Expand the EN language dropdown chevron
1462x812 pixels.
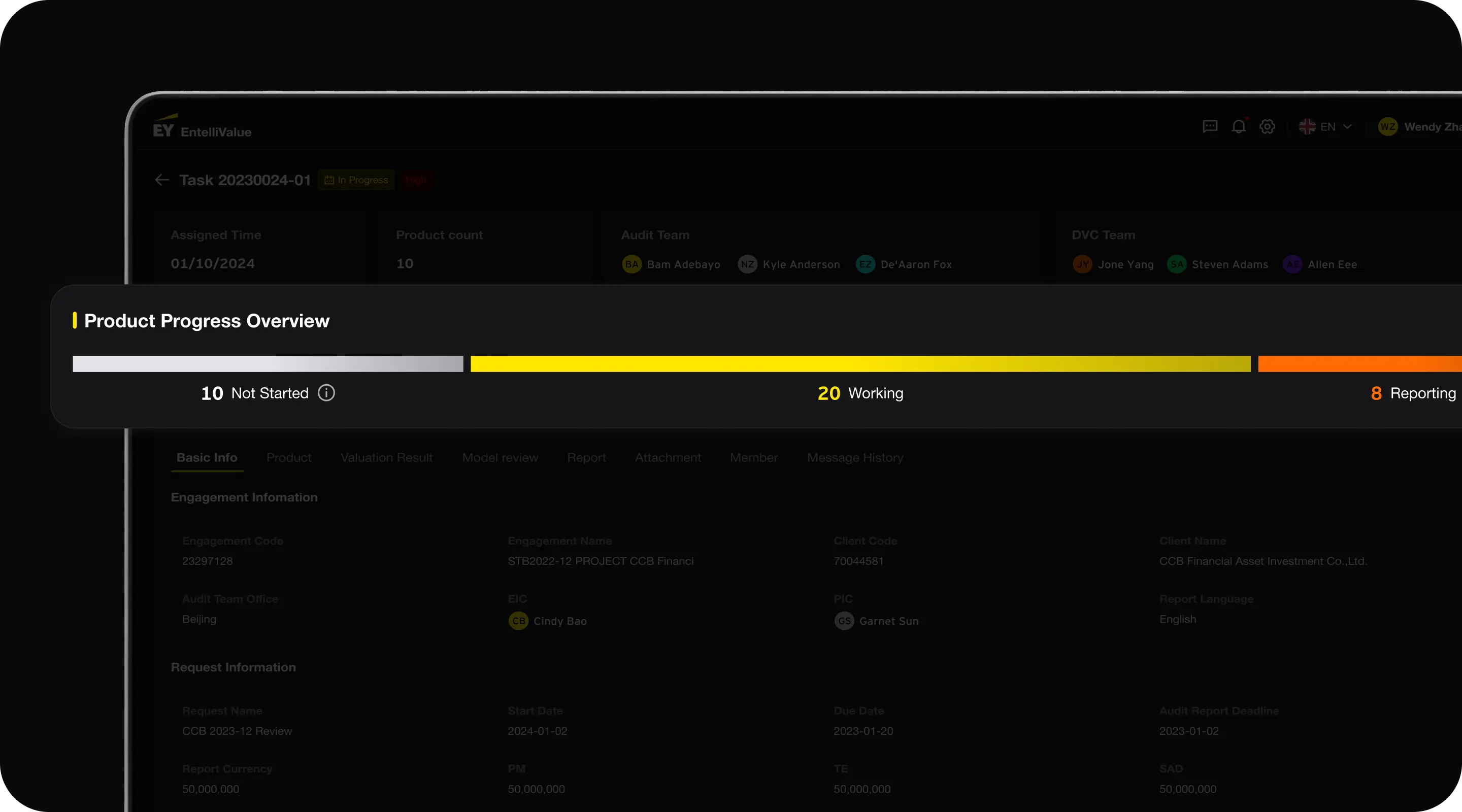click(x=1347, y=126)
